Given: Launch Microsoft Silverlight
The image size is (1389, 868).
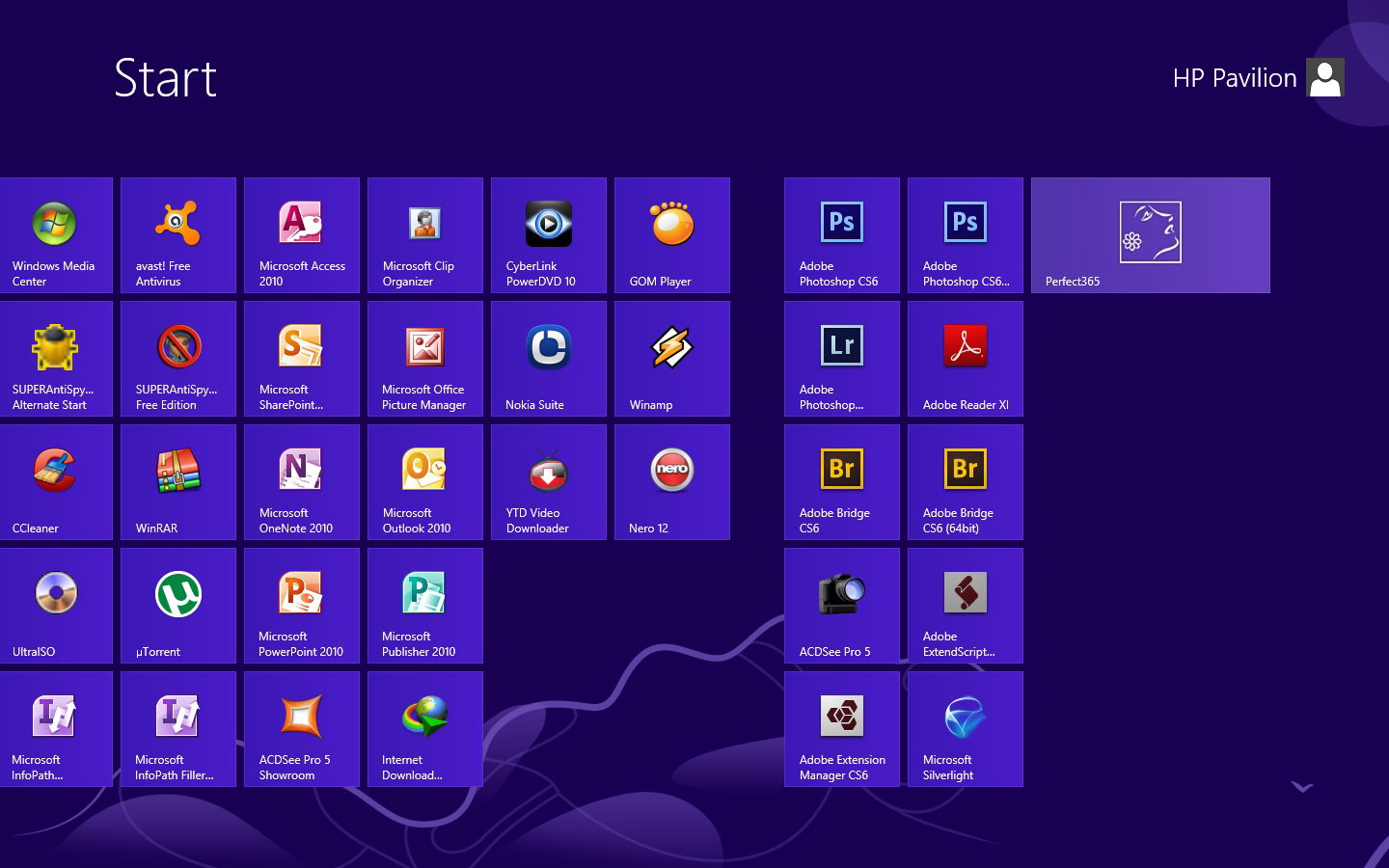Looking at the screenshot, I should point(966,729).
